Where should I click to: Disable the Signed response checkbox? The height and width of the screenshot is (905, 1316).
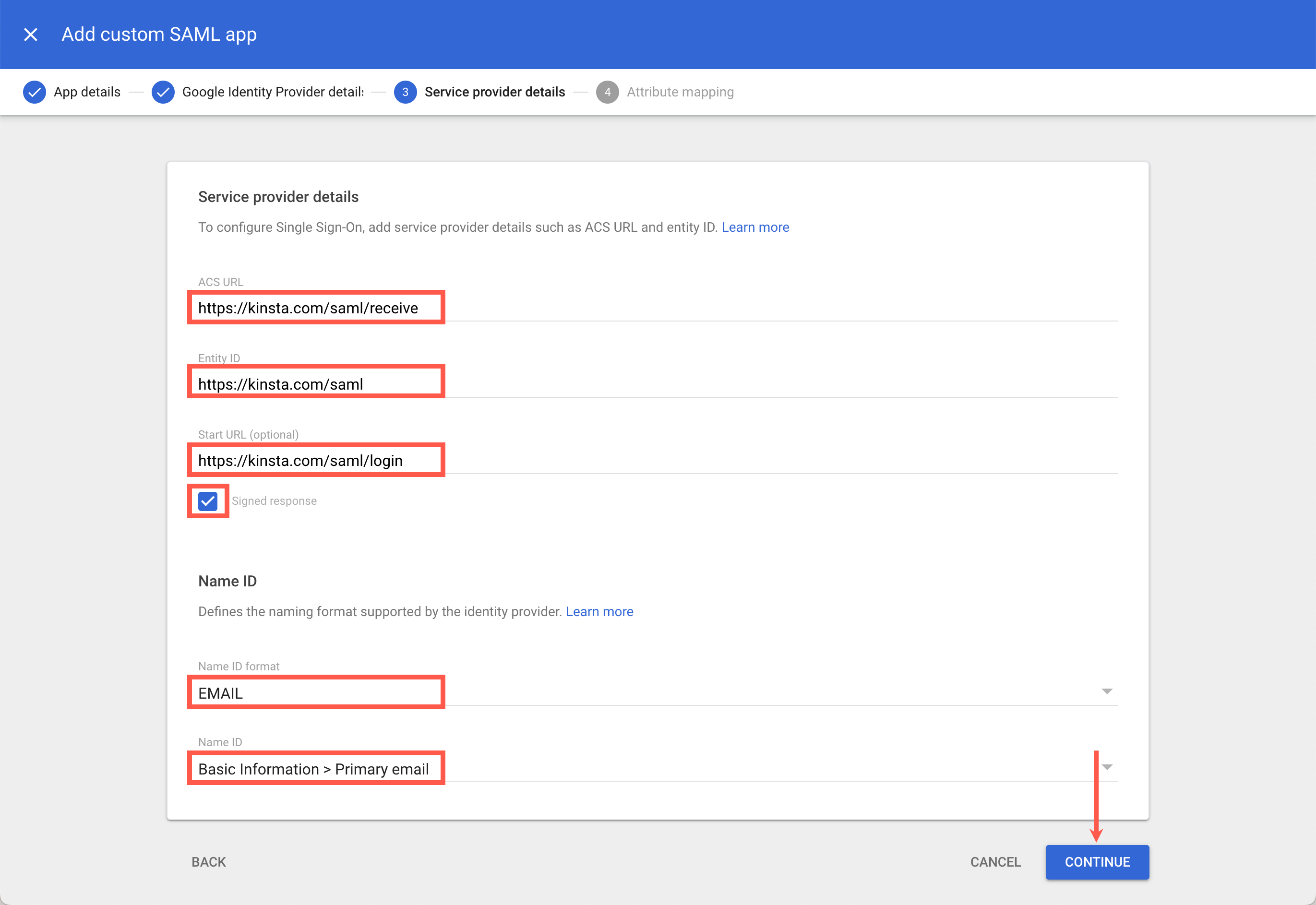tap(207, 500)
